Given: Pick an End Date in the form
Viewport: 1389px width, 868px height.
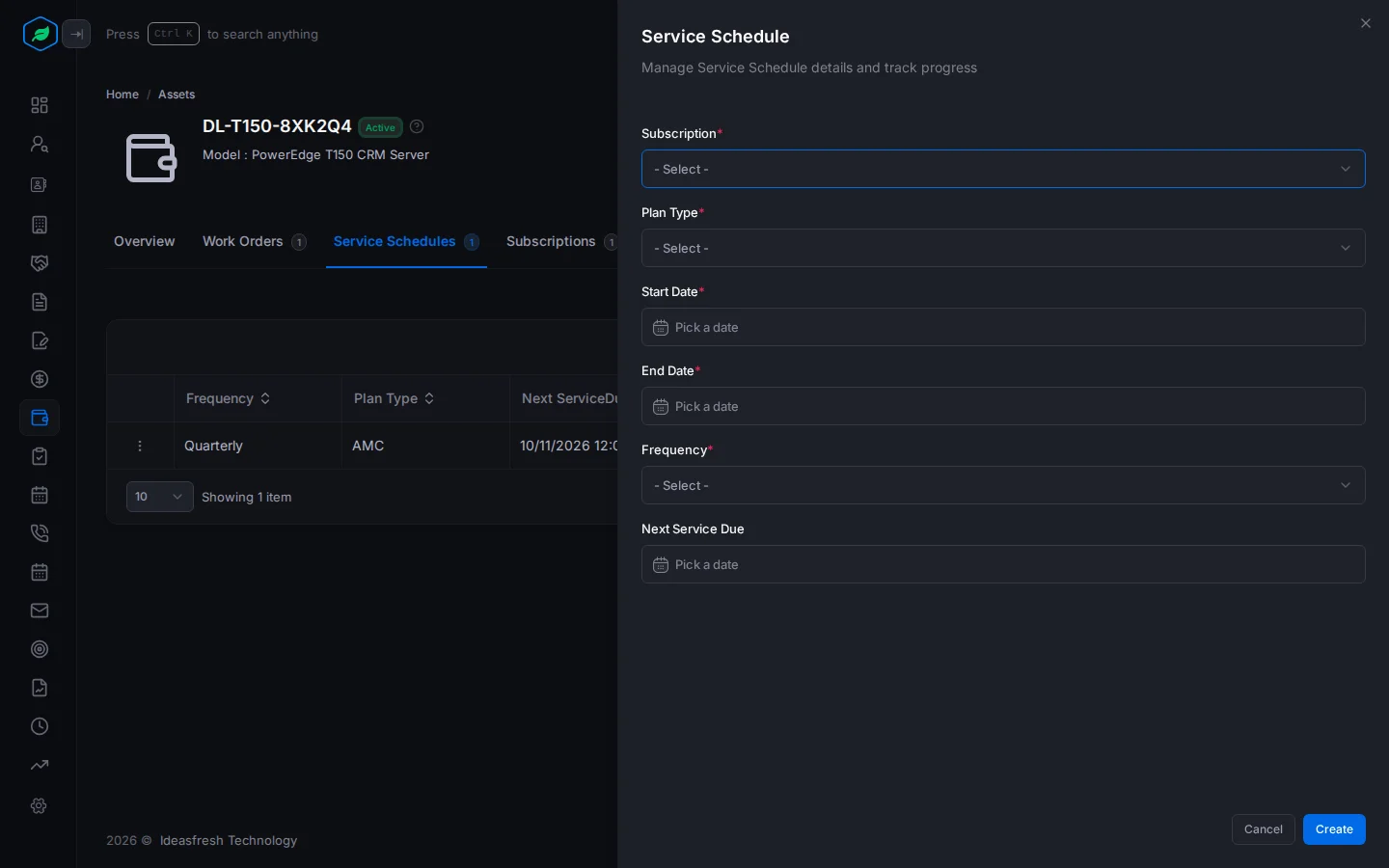Looking at the screenshot, I should (1003, 406).
